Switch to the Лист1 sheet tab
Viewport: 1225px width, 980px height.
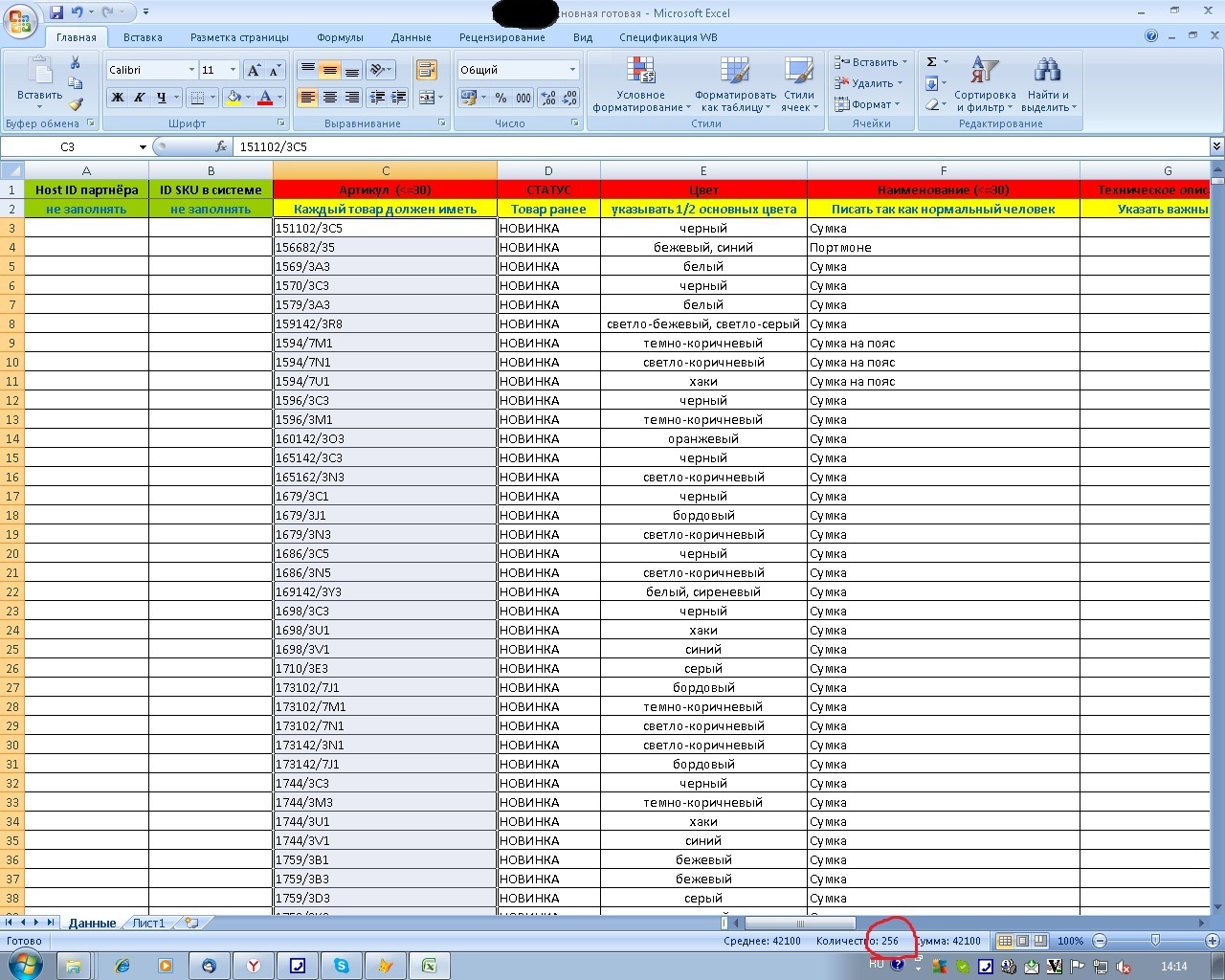[148, 924]
